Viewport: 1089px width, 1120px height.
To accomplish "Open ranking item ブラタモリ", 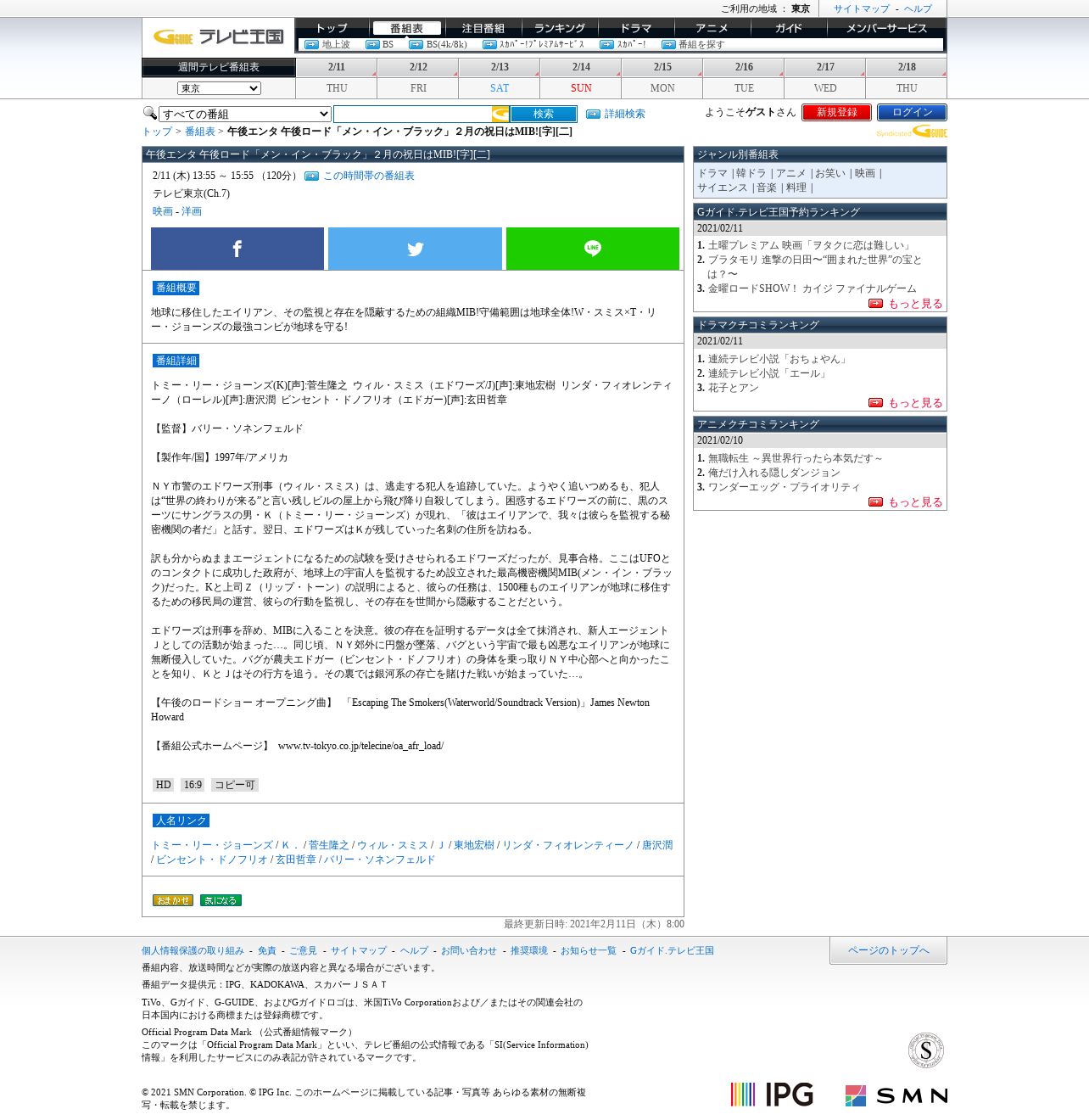I will [815, 266].
